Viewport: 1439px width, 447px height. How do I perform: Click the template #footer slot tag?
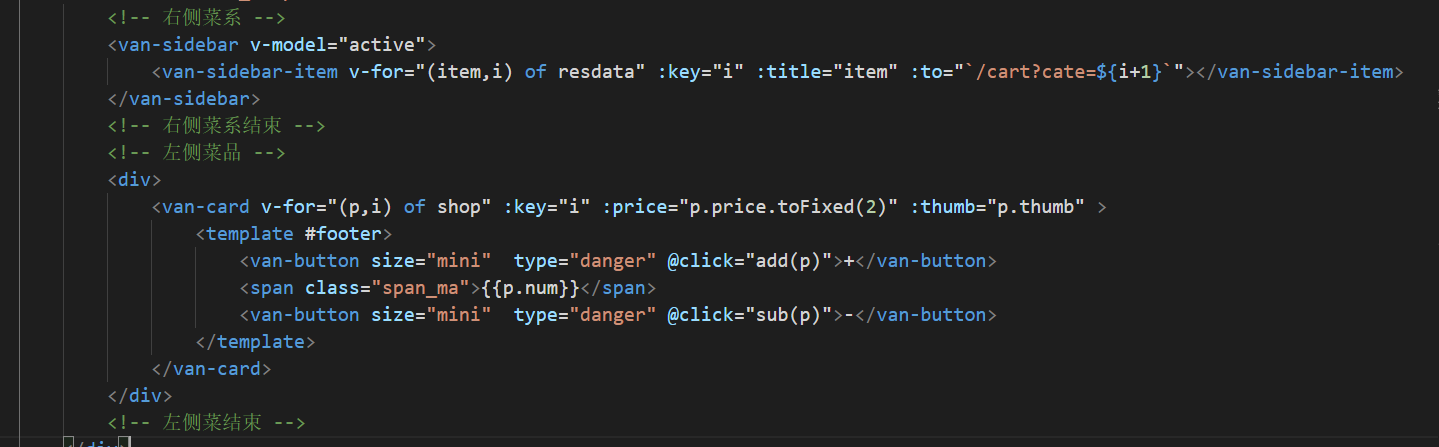(x=294, y=234)
